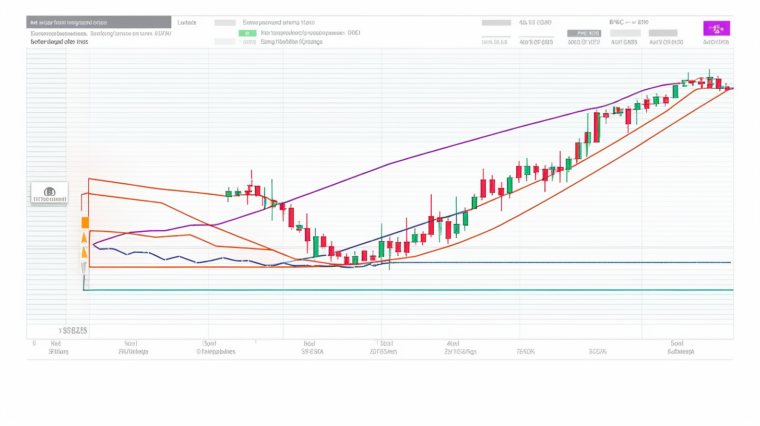
Task: Click the green indicator badge in header legend
Action: pos(247,33)
